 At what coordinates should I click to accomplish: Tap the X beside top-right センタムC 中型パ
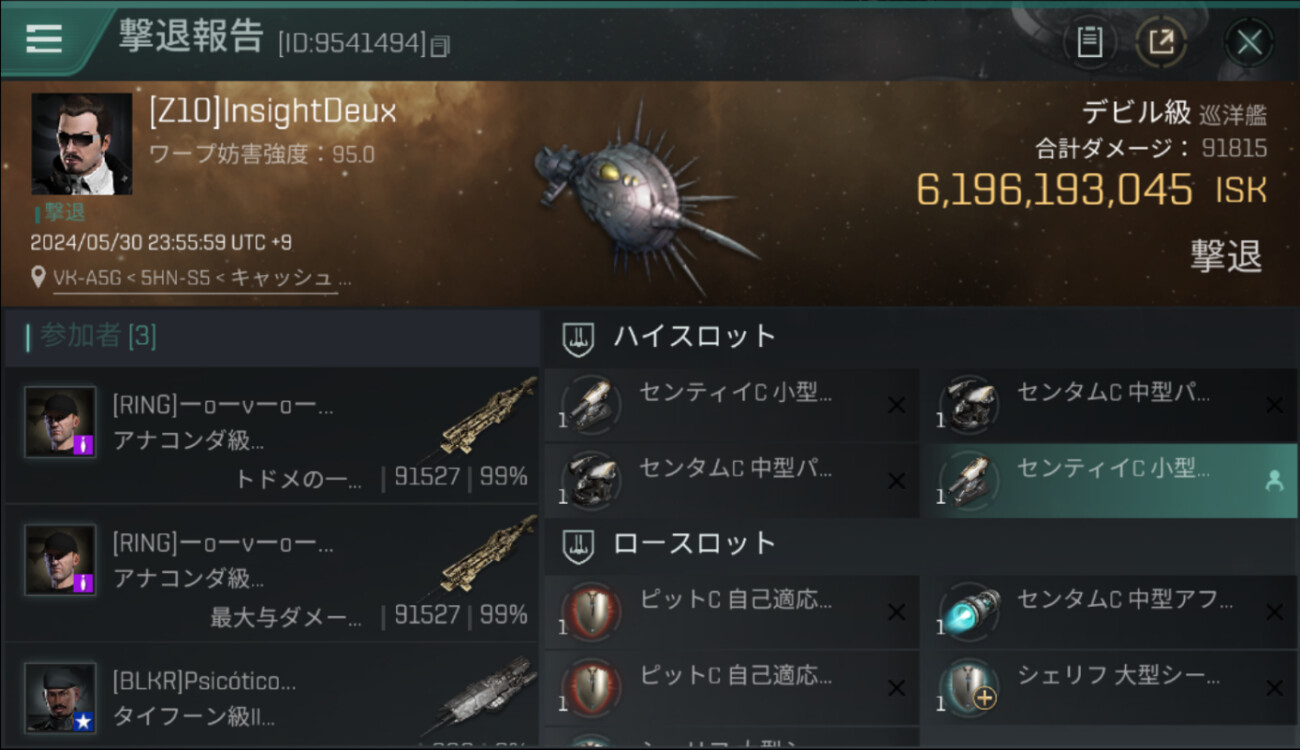point(1274,405)
